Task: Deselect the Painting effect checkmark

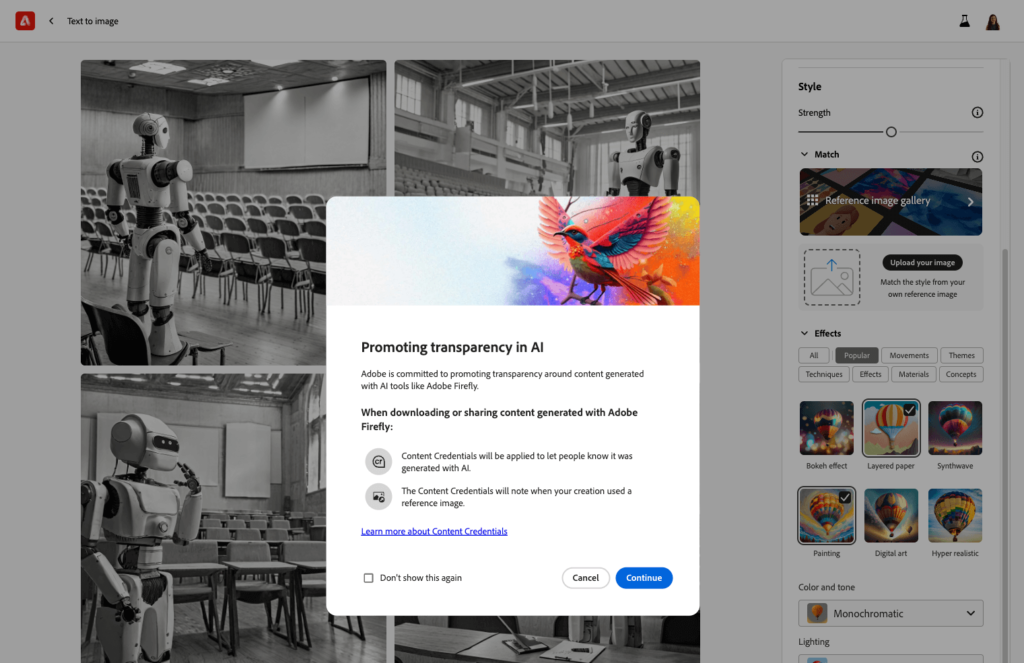Action: pyautogui.click(x=845, y=496)
